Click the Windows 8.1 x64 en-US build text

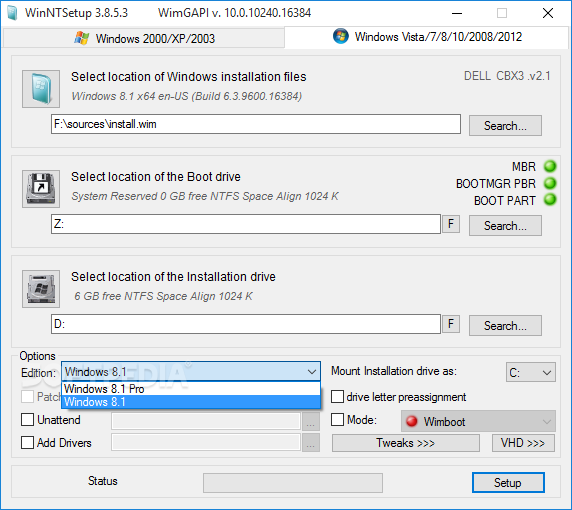click(187, 96)
